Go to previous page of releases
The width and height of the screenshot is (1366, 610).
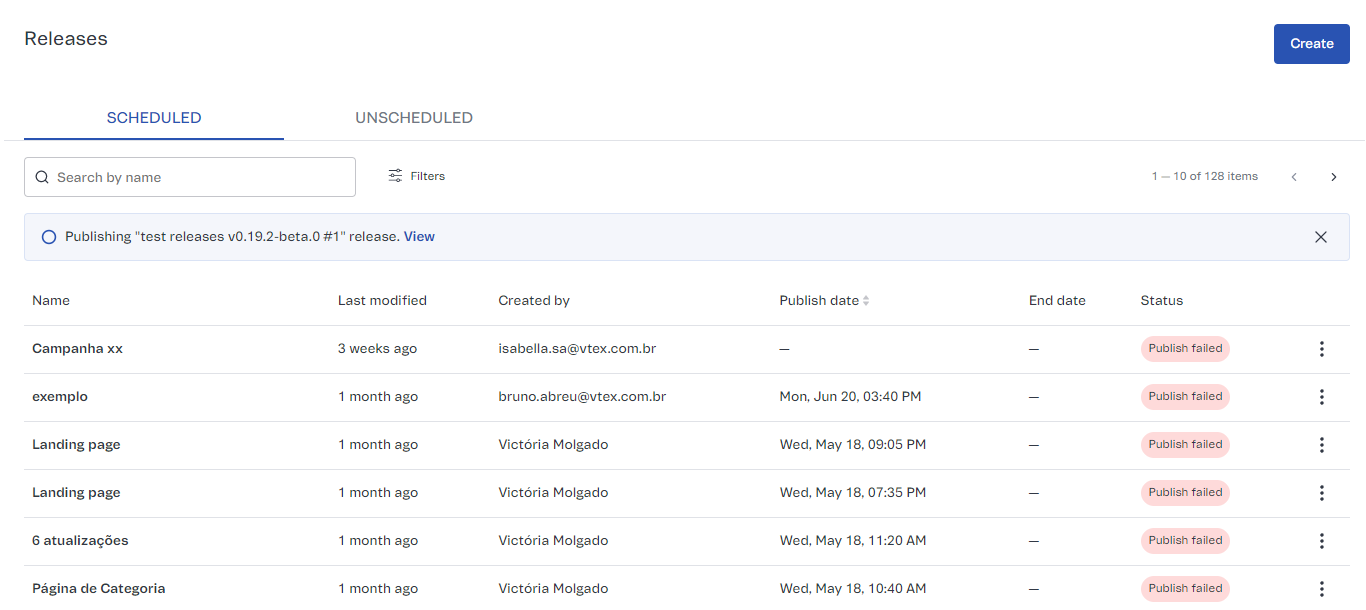point(1294,177)
